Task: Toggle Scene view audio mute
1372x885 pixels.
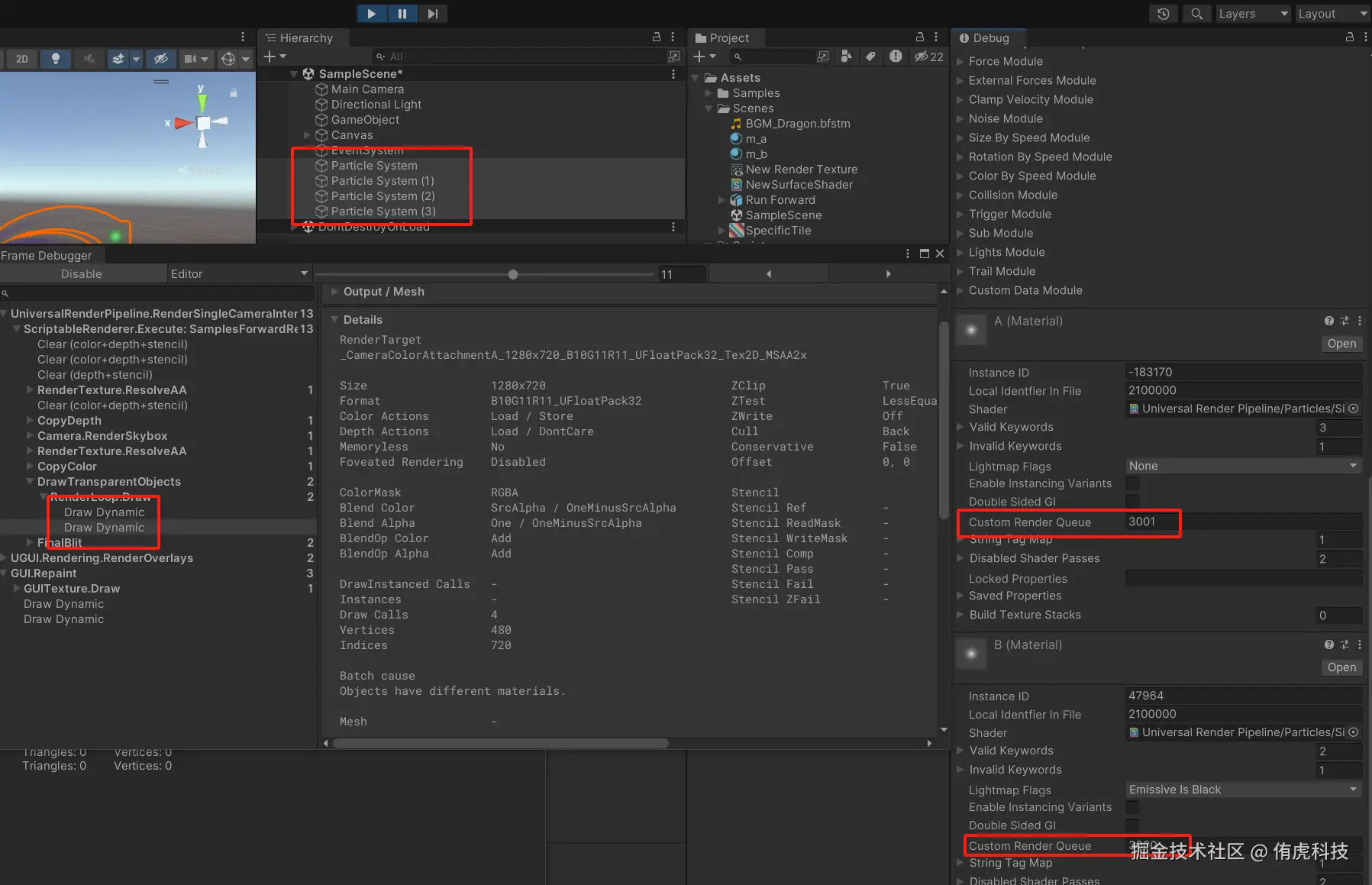Action: 89,59
